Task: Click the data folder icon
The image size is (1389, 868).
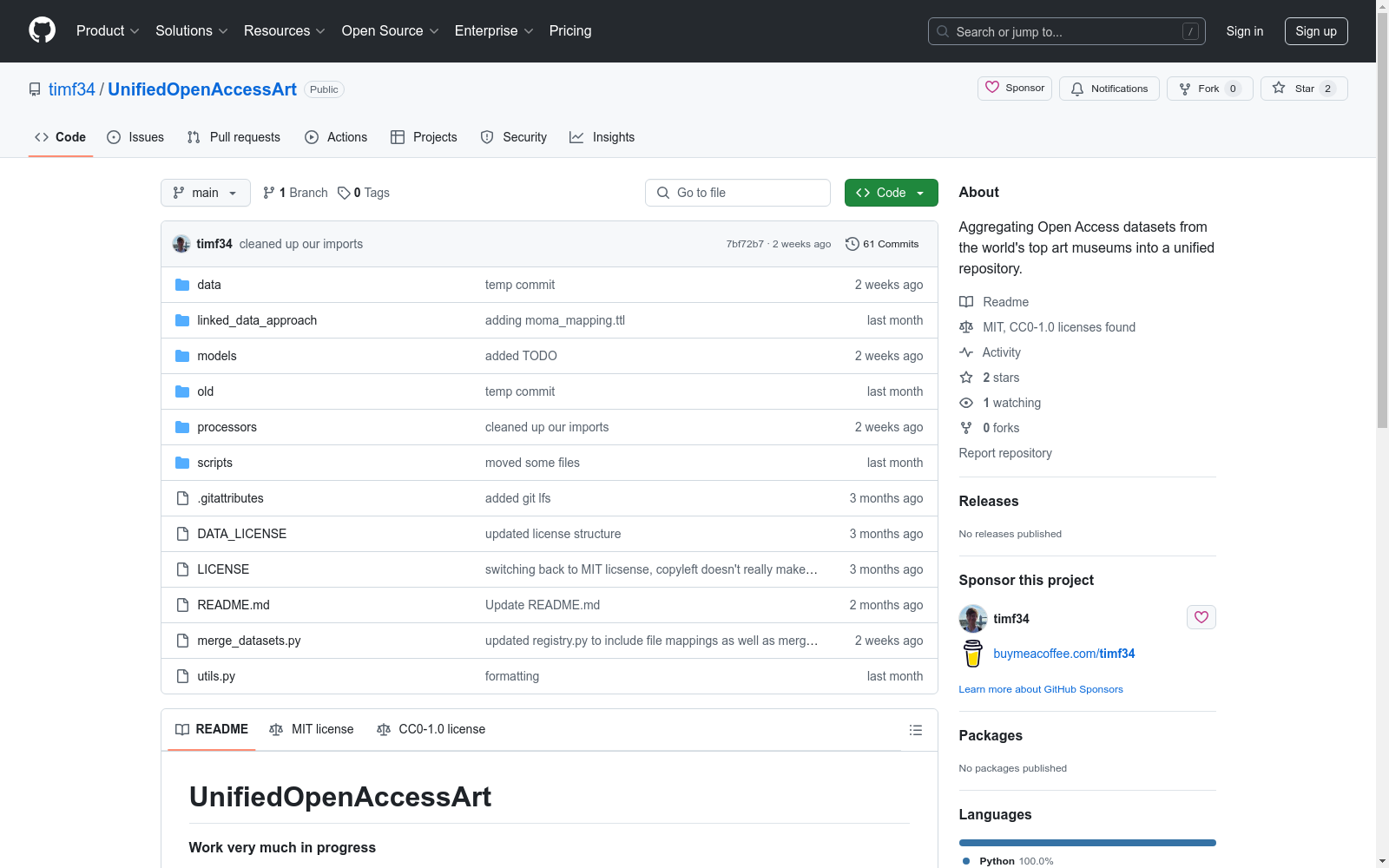Action: click(182, 285)
